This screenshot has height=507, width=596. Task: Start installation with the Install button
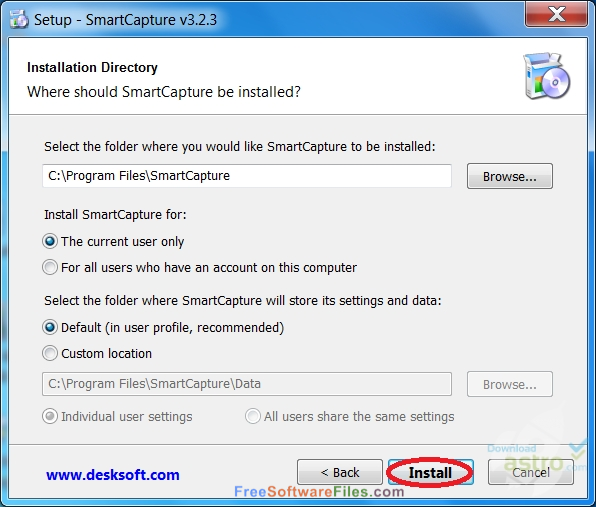[430, 472]
